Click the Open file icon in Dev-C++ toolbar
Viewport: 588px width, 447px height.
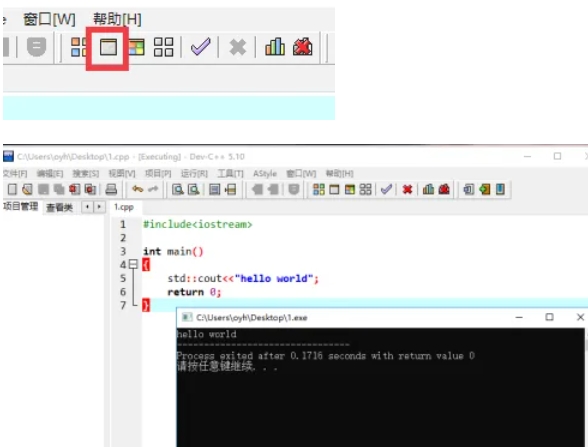pyautogui.click(x=27, y=189)
